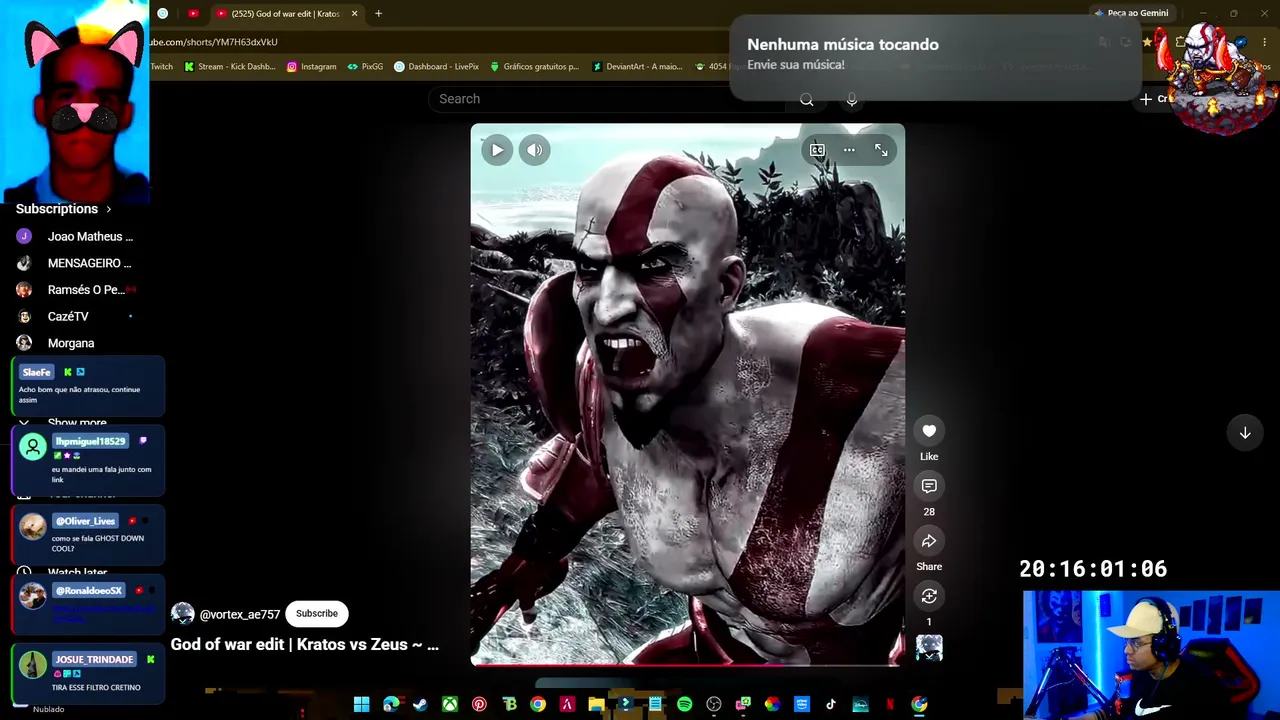This screenshot has width=1280, height=720.
Task: Close the God of war edit tab
Action: coord(354,14)
